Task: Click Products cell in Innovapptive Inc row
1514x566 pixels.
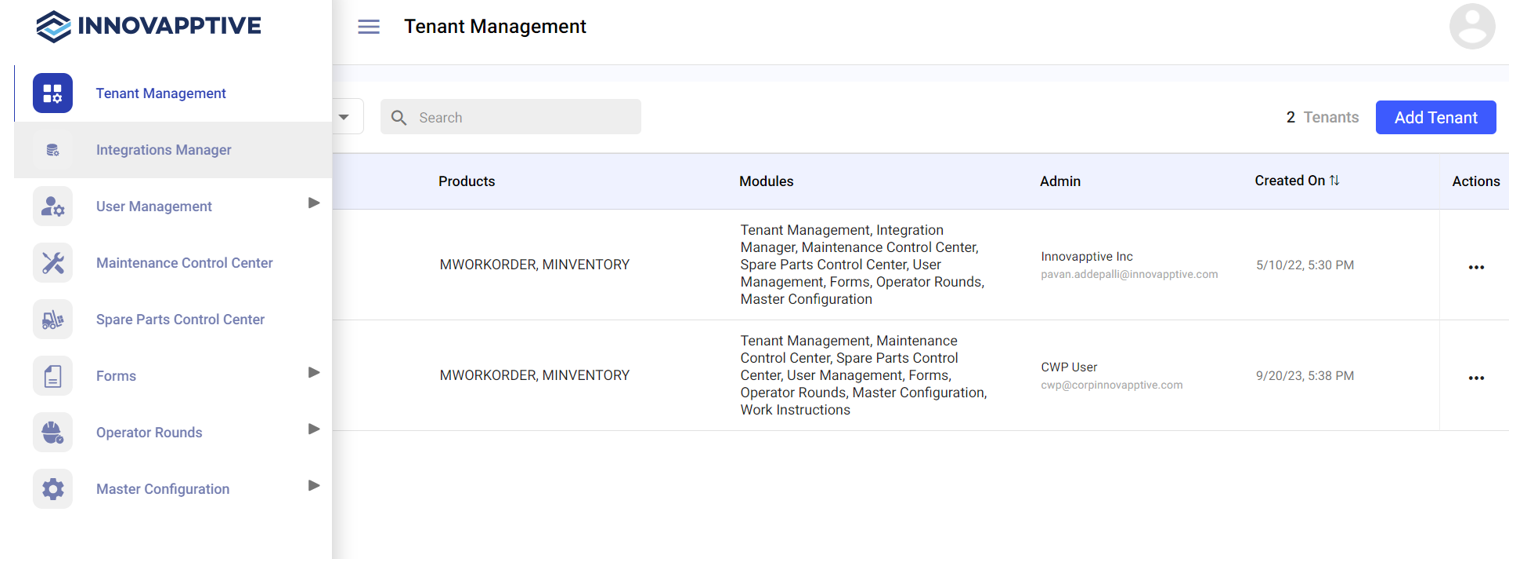Action: pyautogui.click(x=535, y=265)
